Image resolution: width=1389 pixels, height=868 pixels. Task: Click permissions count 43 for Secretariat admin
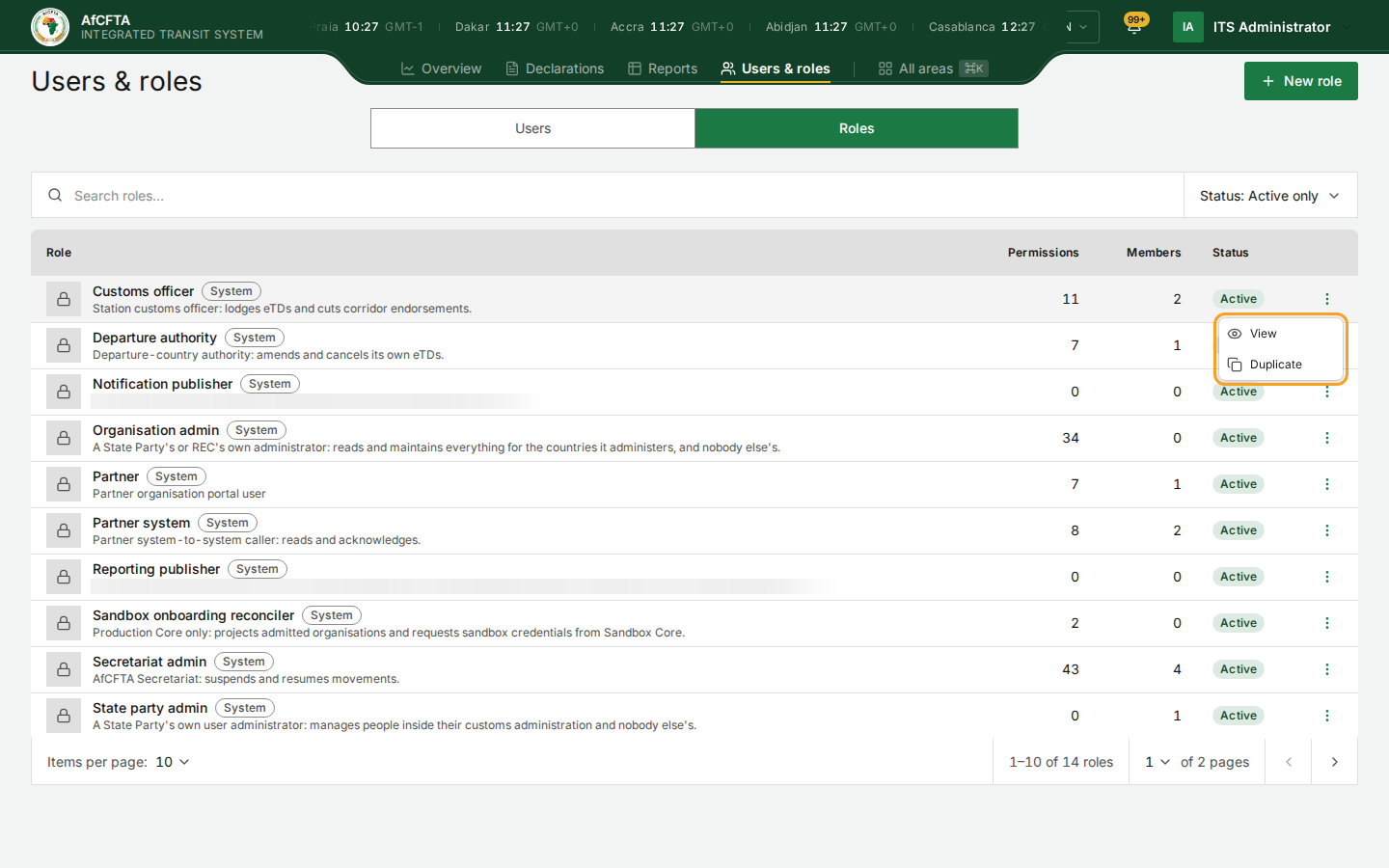pos(1071,669)
